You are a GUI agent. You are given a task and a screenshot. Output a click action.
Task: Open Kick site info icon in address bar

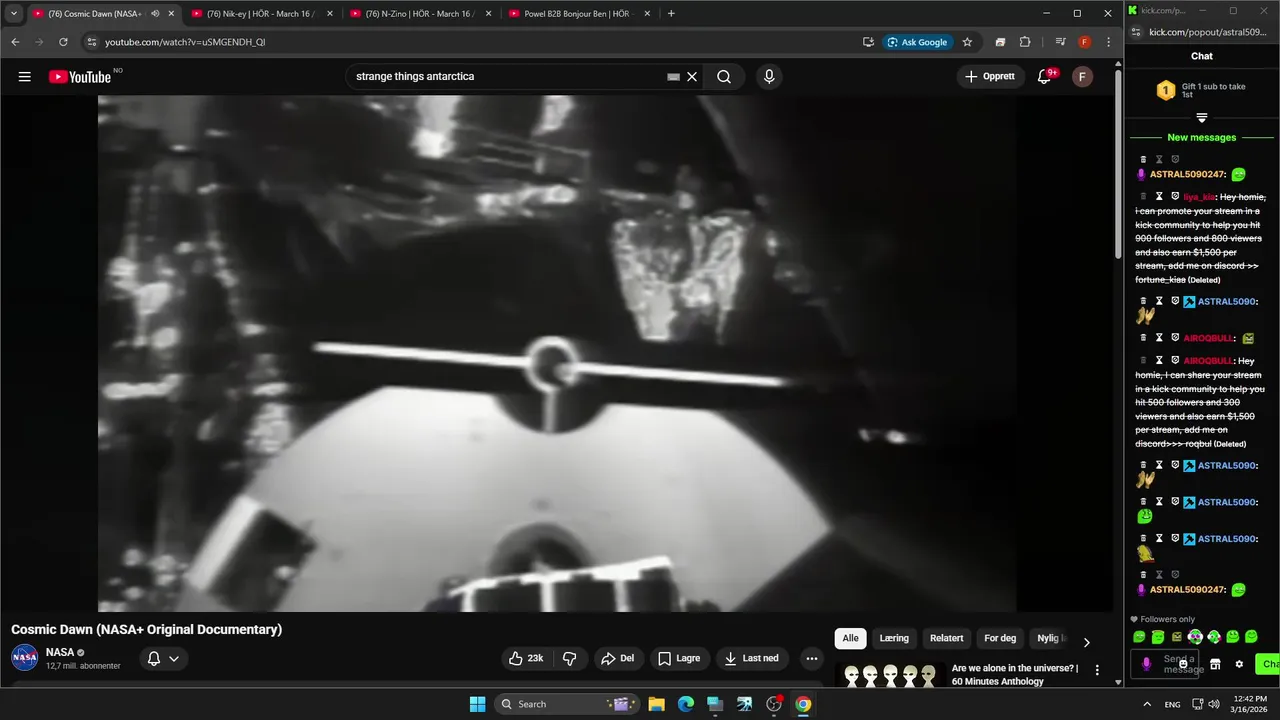pyautogui.click(x=1137, y=32)
